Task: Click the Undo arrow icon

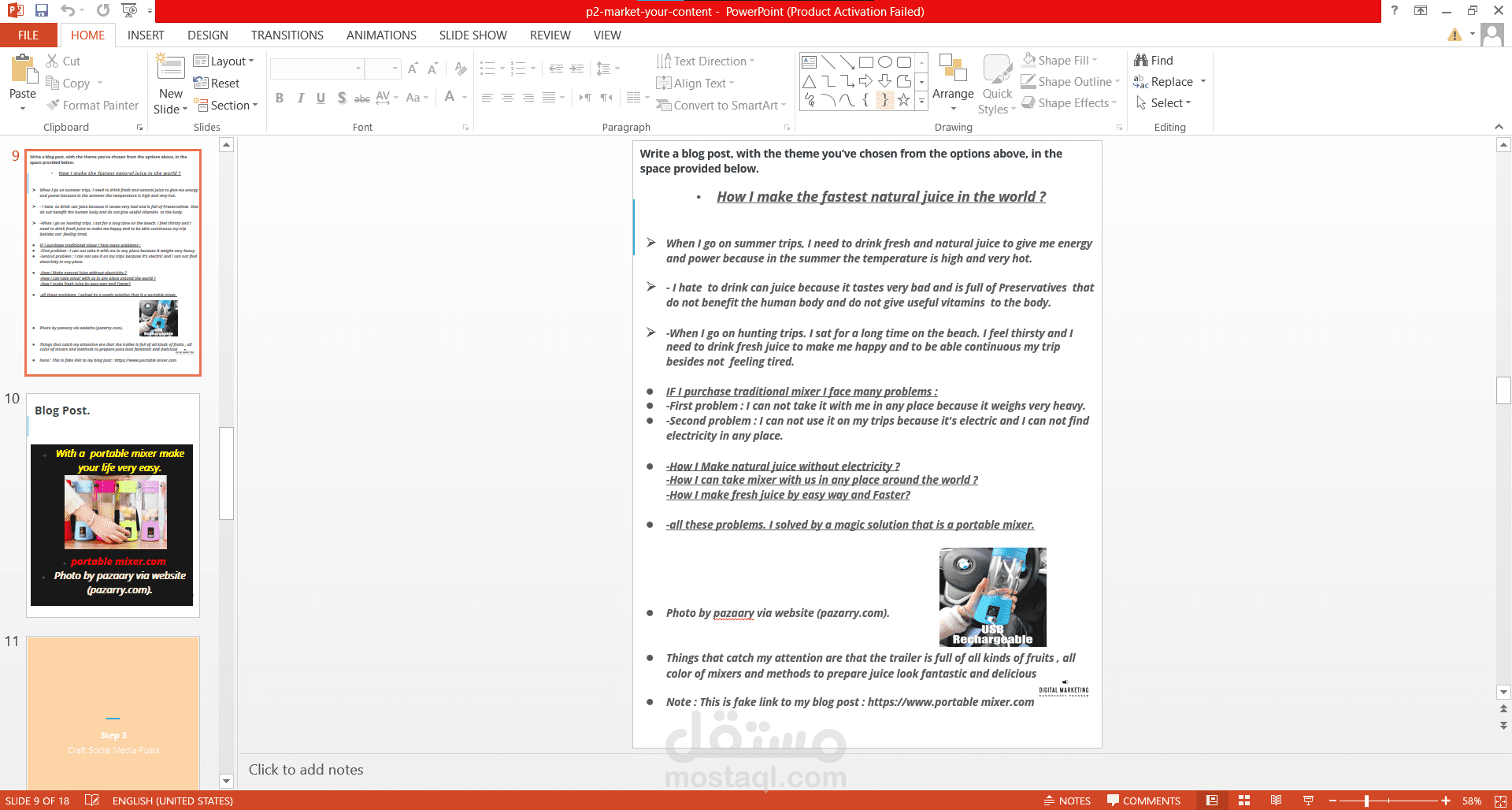Action: (x=68, y=11)
